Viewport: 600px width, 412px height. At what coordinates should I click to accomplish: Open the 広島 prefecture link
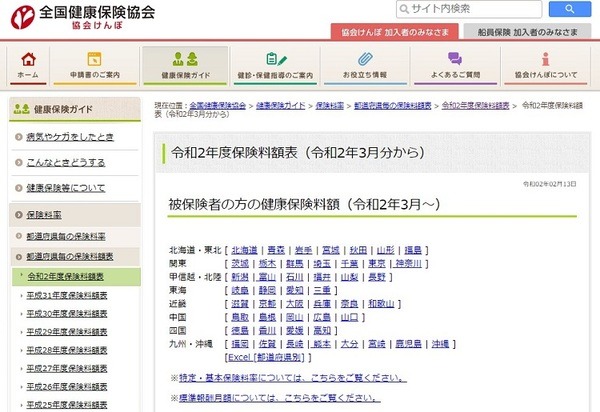click(x=322, y=317)
